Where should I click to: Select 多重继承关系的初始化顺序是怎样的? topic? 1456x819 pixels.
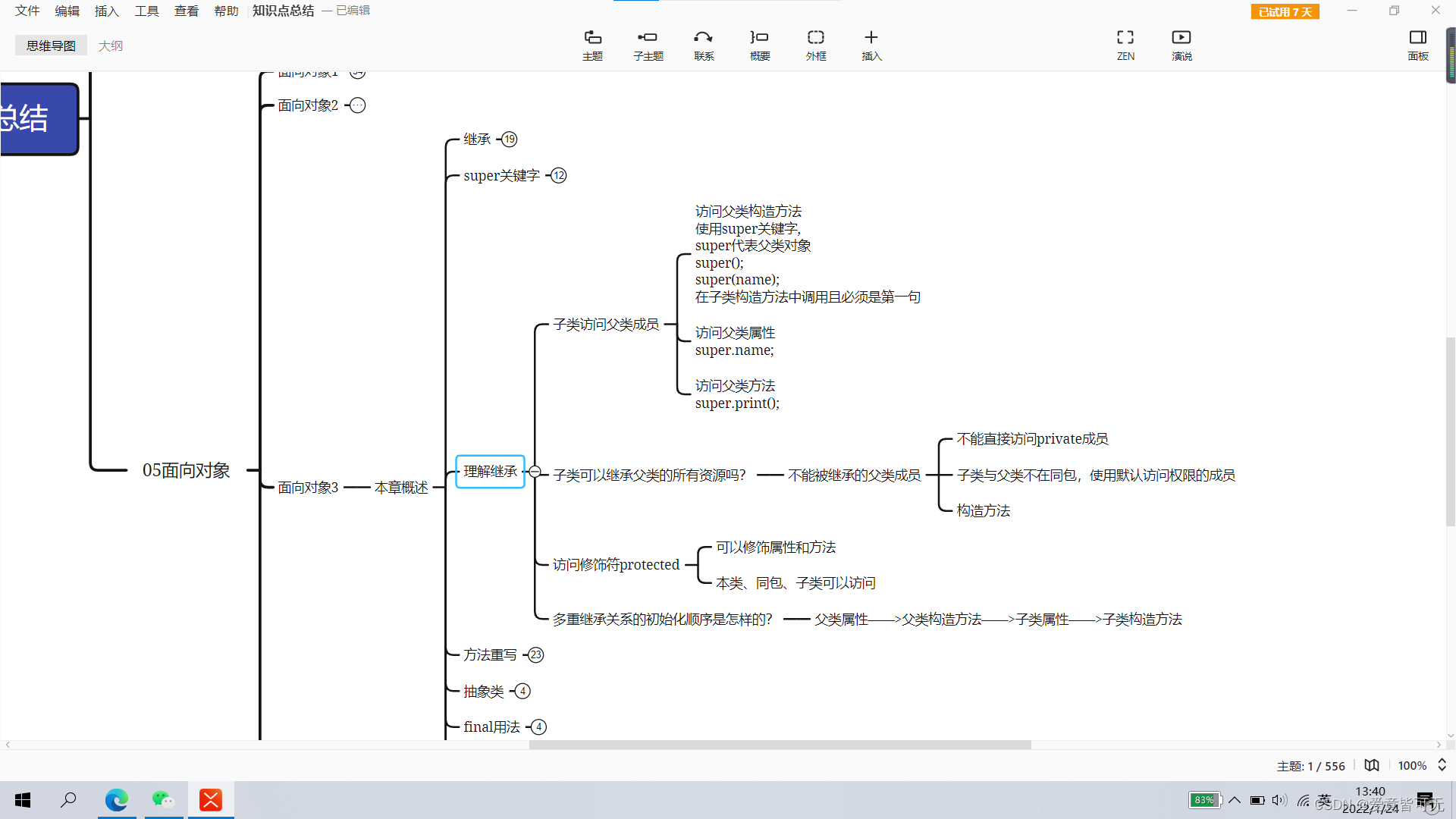(x=662, y=620)
